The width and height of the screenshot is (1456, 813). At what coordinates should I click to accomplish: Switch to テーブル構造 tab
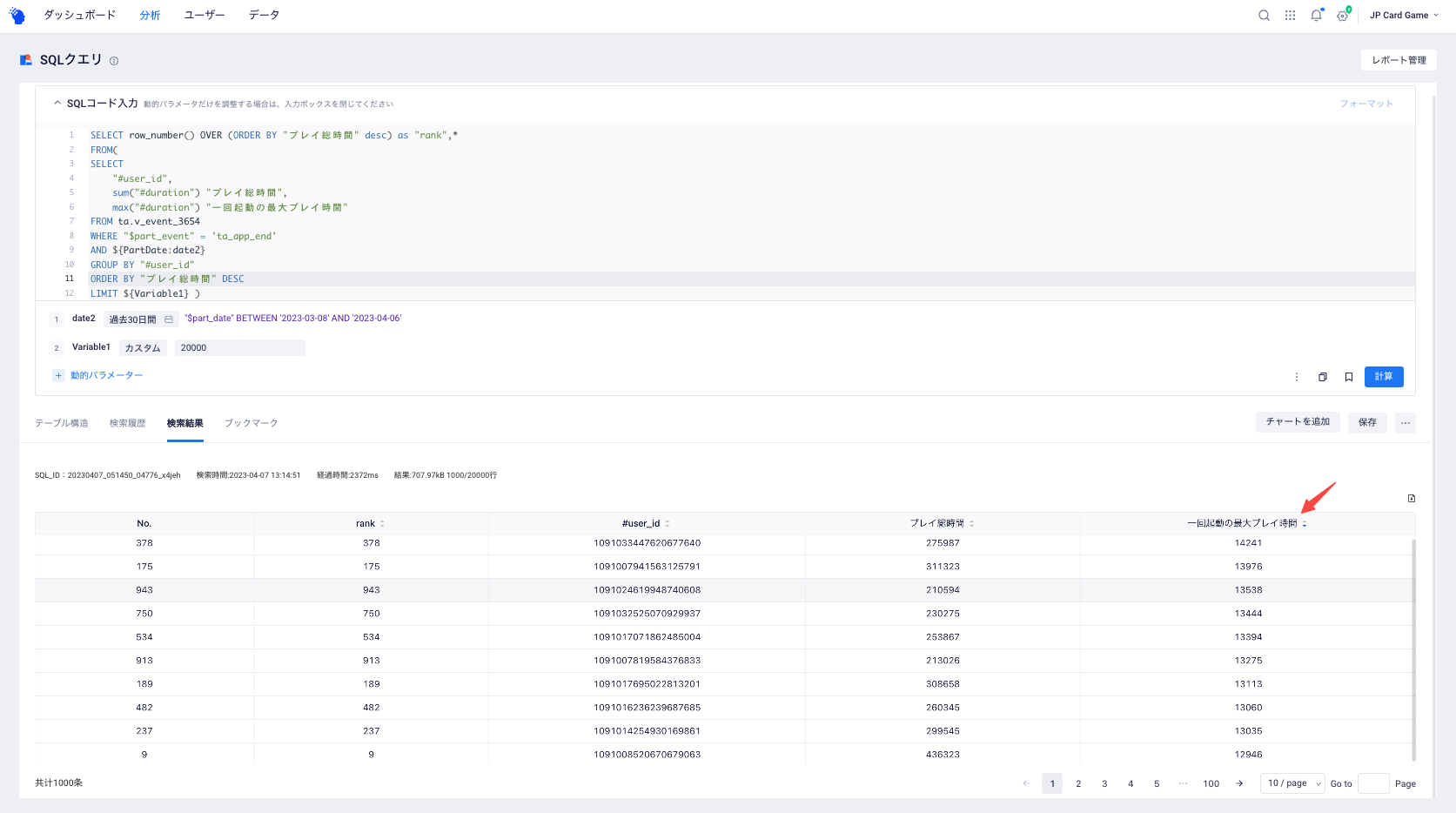coord(62,423)
